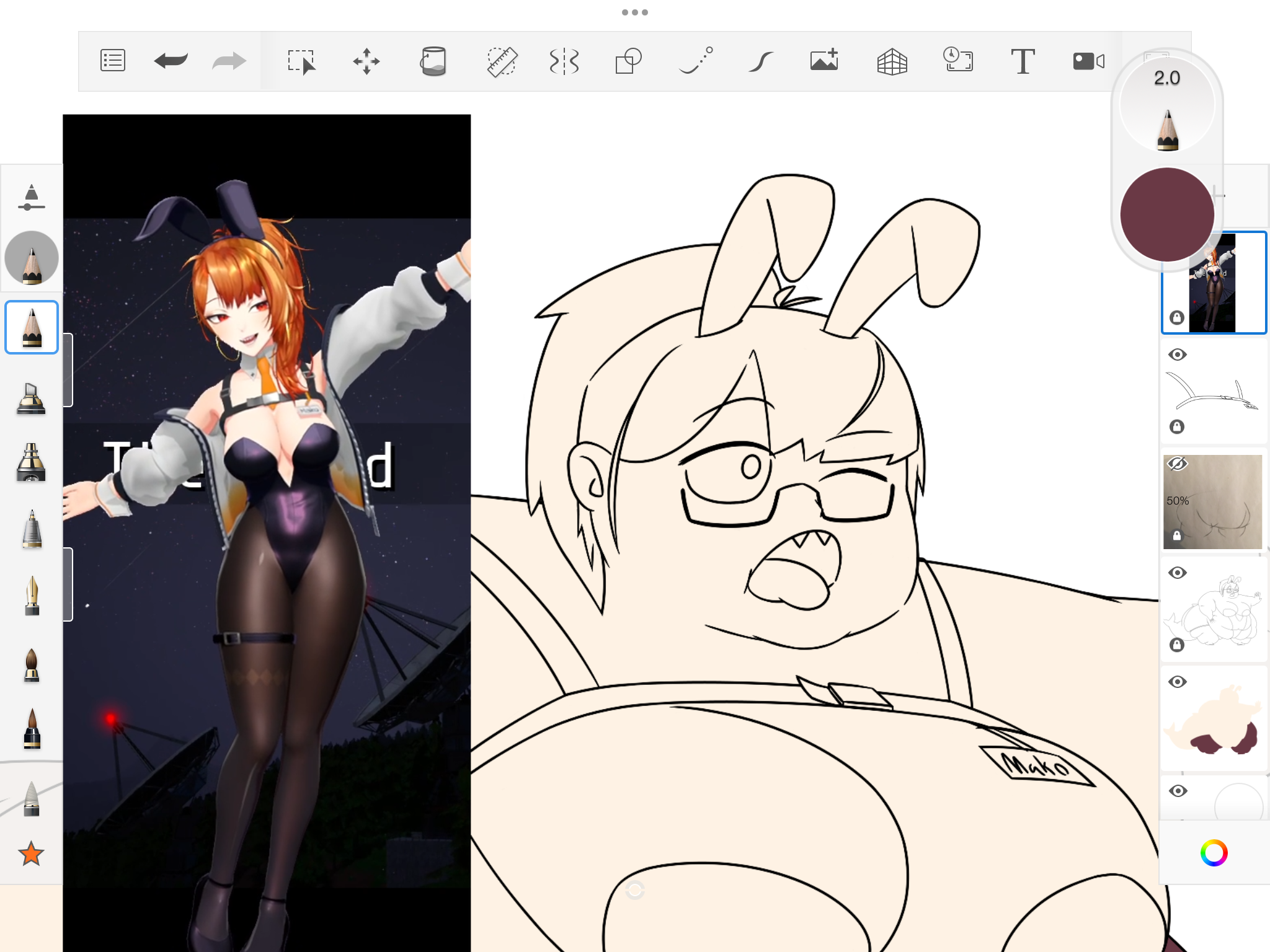The height and width of the screenshot is (952, 1270).
Task: Choose the Flood Fill bucket tool
Action: (x=433, y=61)
